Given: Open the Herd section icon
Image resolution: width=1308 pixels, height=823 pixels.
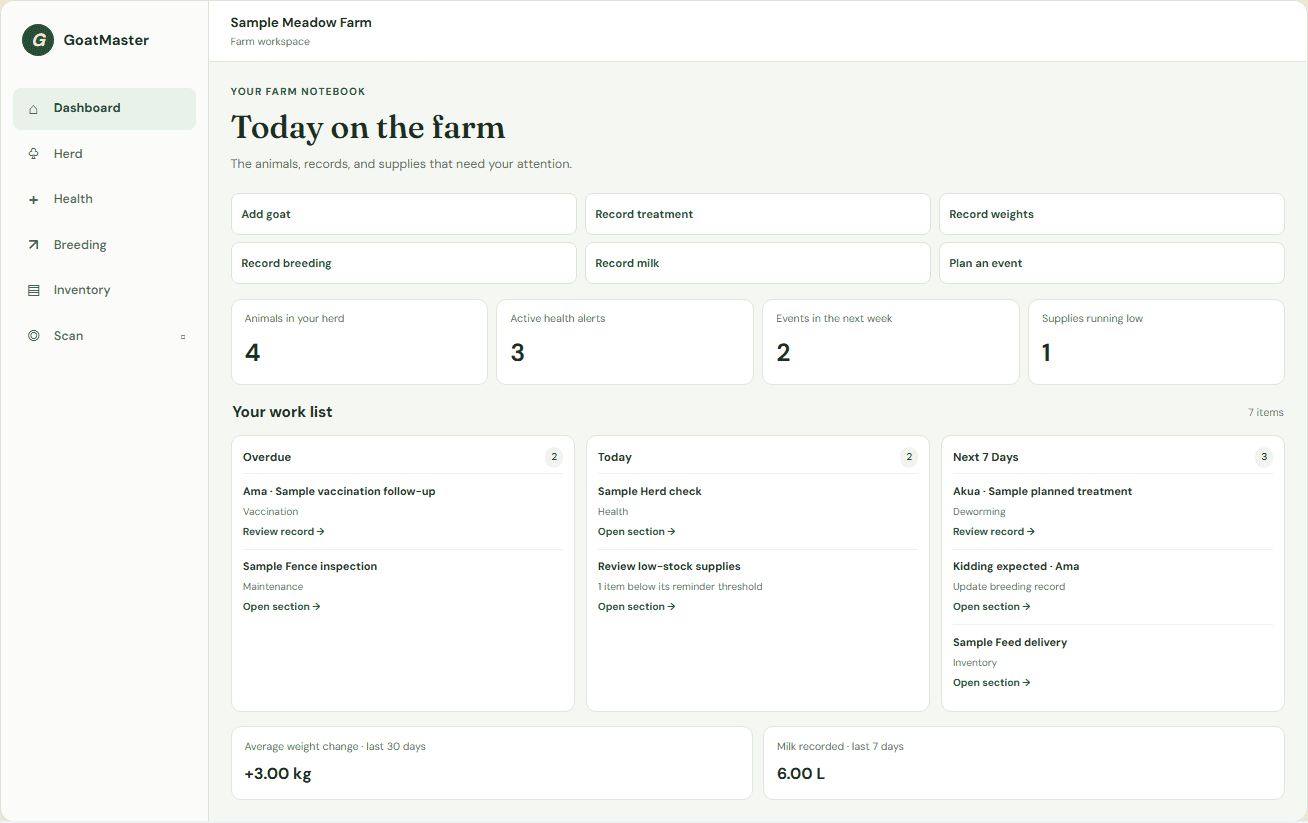Looking at the screenshot, I should (x=33, y=154).
